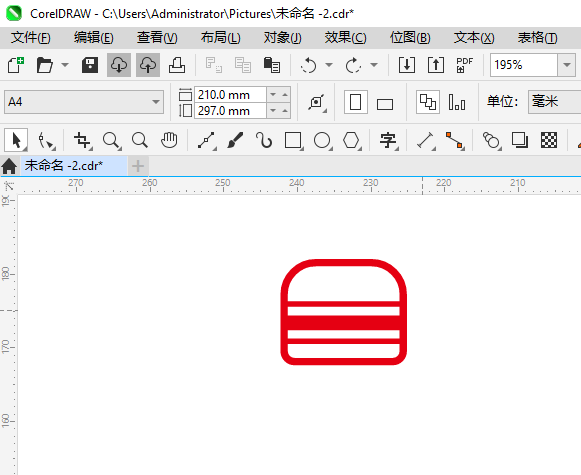
Task: Switch to the 未命名 -2.cdr tab
Action: pyautogui.click(x=73, y=166)
